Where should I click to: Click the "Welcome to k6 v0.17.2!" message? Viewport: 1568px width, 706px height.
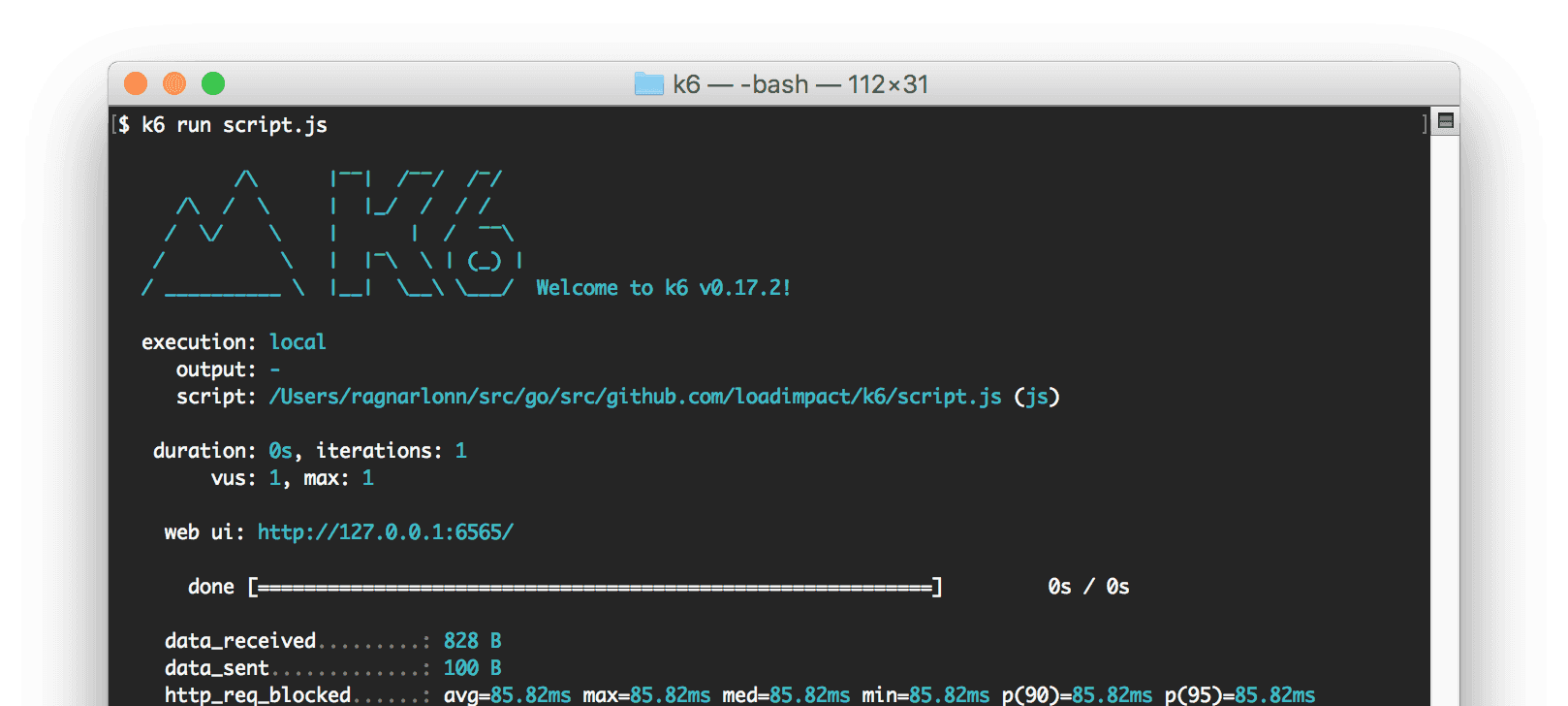pyautogui.click(x=664, y=288)
